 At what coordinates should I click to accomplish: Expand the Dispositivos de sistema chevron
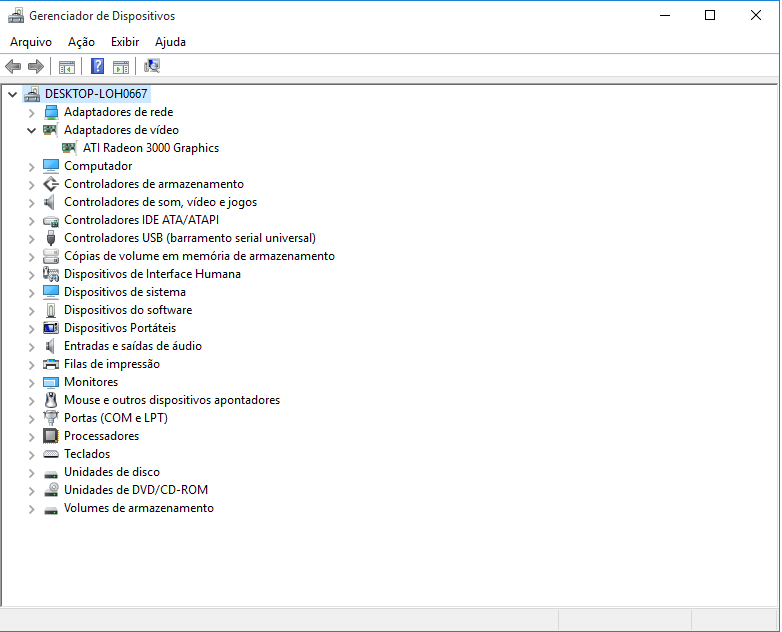tap(31, 293)
